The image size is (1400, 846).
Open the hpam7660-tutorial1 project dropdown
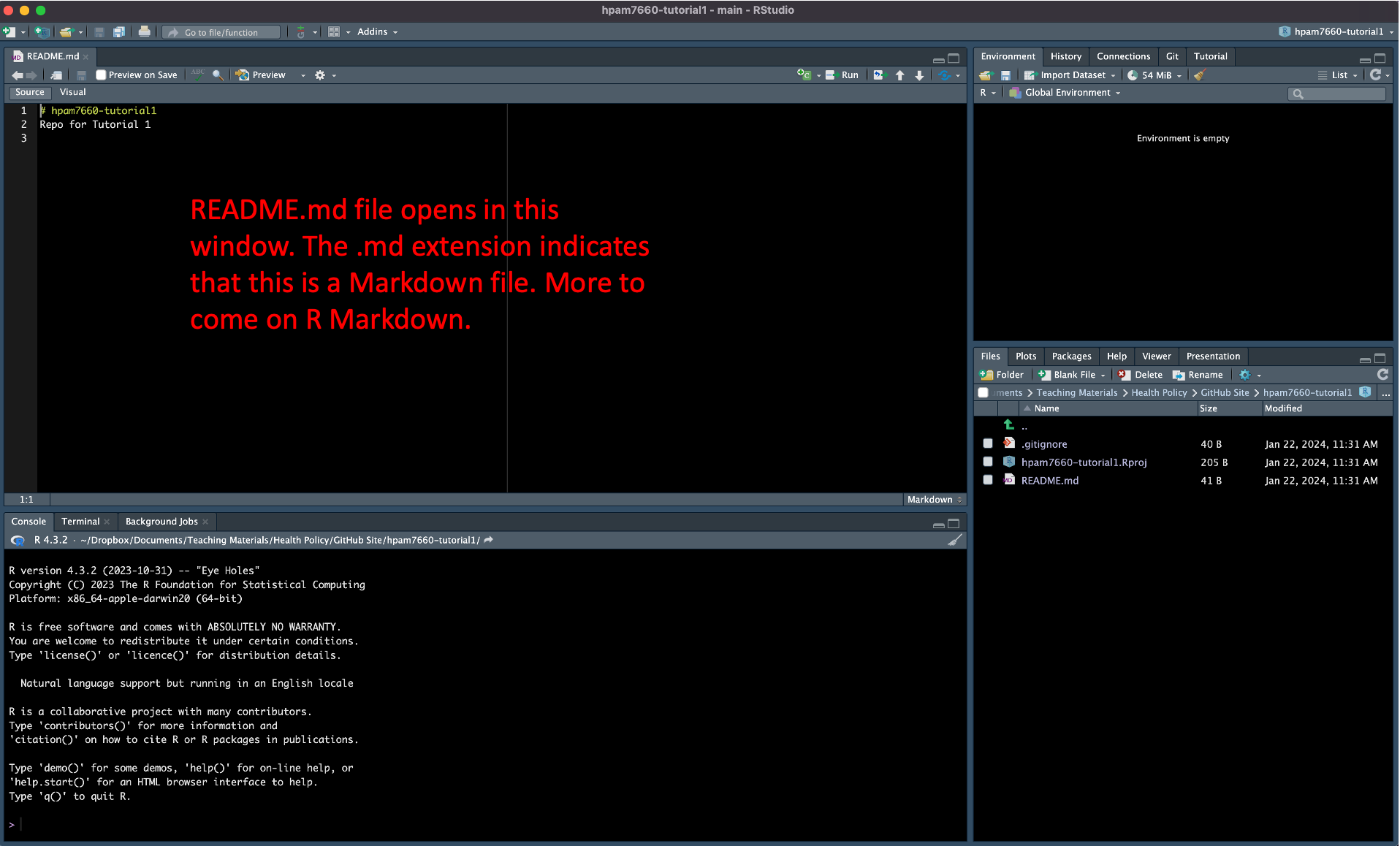pyautogui.click(x=1336, y=32)
